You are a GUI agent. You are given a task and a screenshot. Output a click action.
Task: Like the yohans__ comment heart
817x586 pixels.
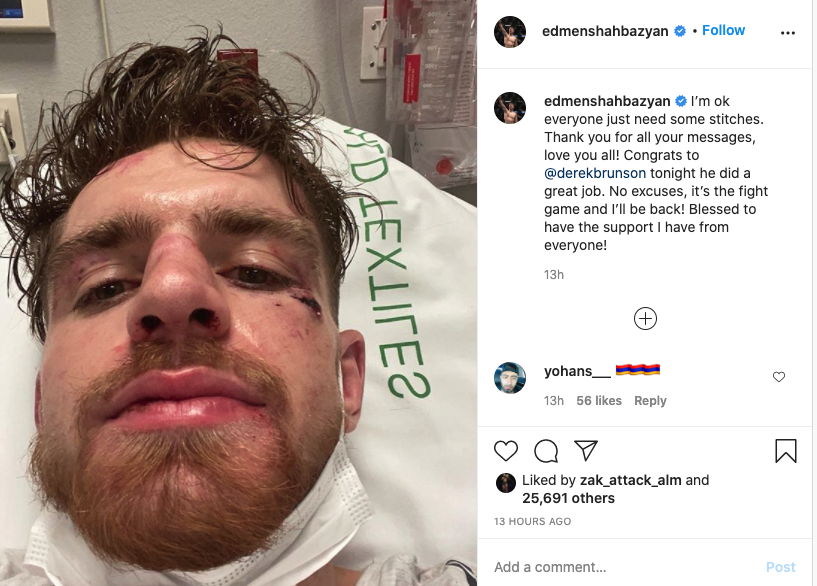click(778, 377)
